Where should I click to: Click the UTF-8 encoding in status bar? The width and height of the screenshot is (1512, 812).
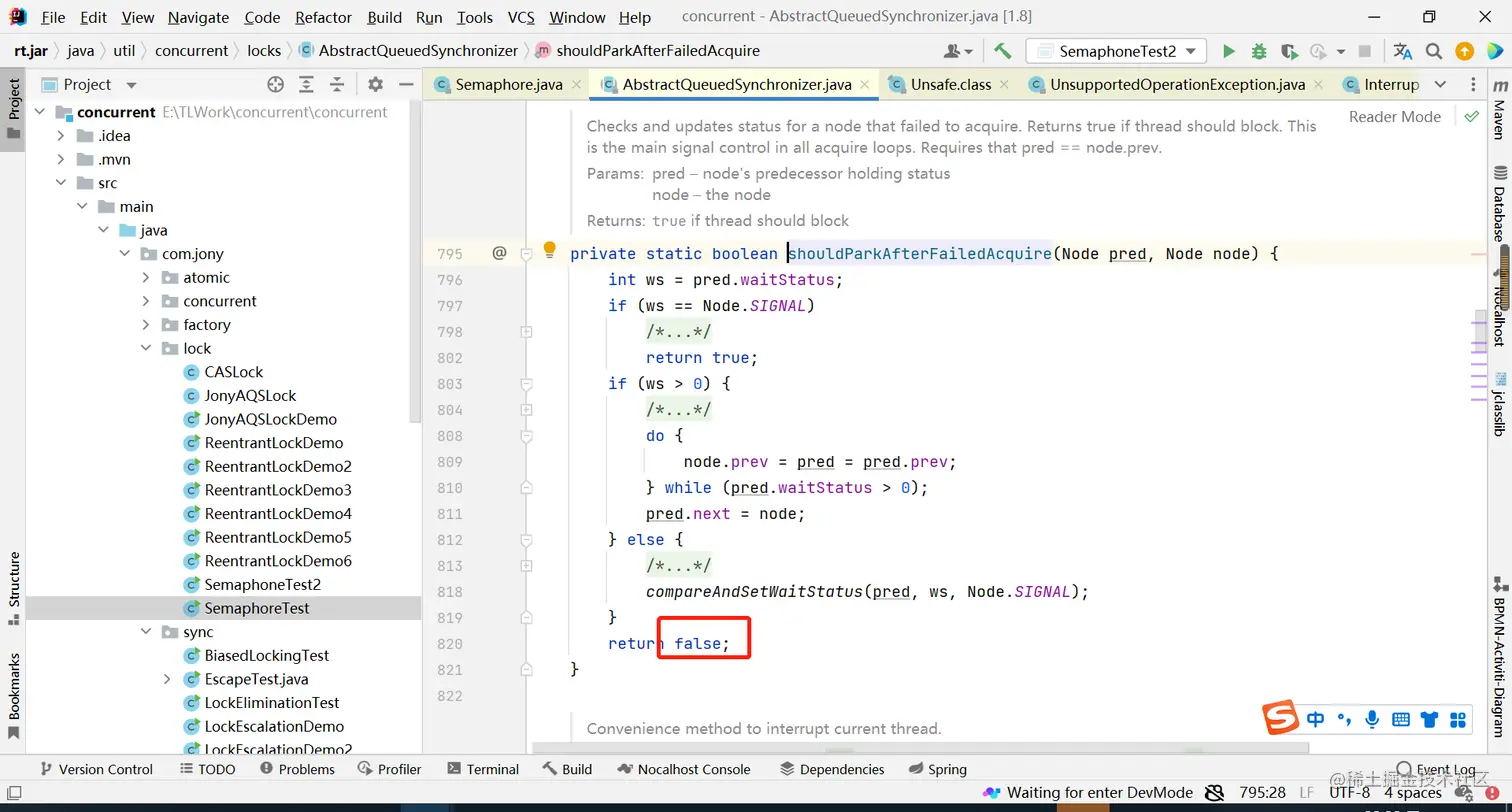(1349, 793)
